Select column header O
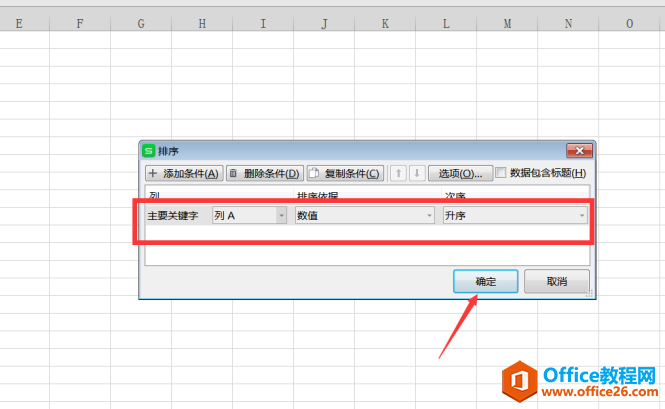This screenshot has height=409, width=665. [630, 24]
